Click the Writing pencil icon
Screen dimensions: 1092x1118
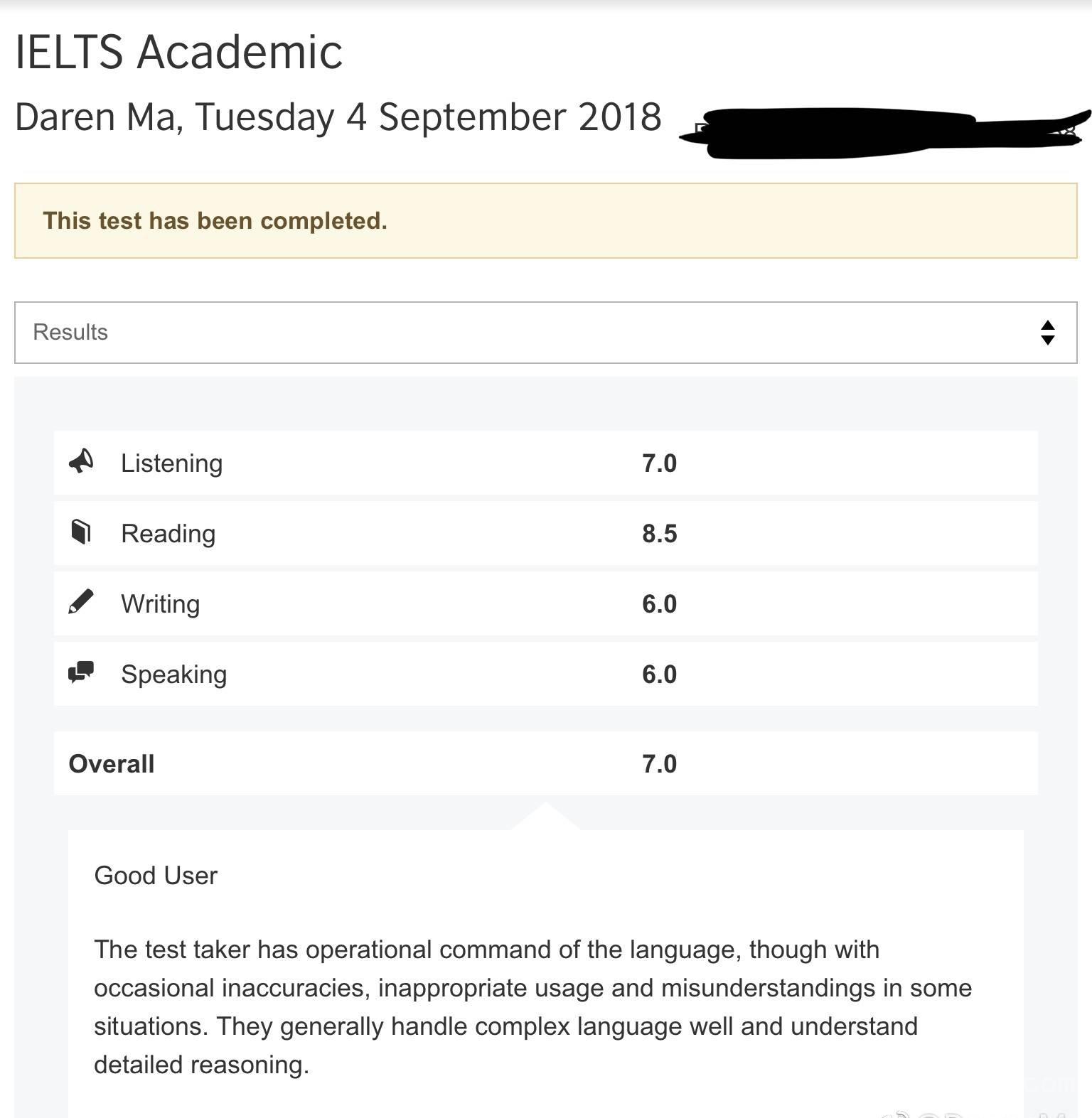[x=81, y=601]
